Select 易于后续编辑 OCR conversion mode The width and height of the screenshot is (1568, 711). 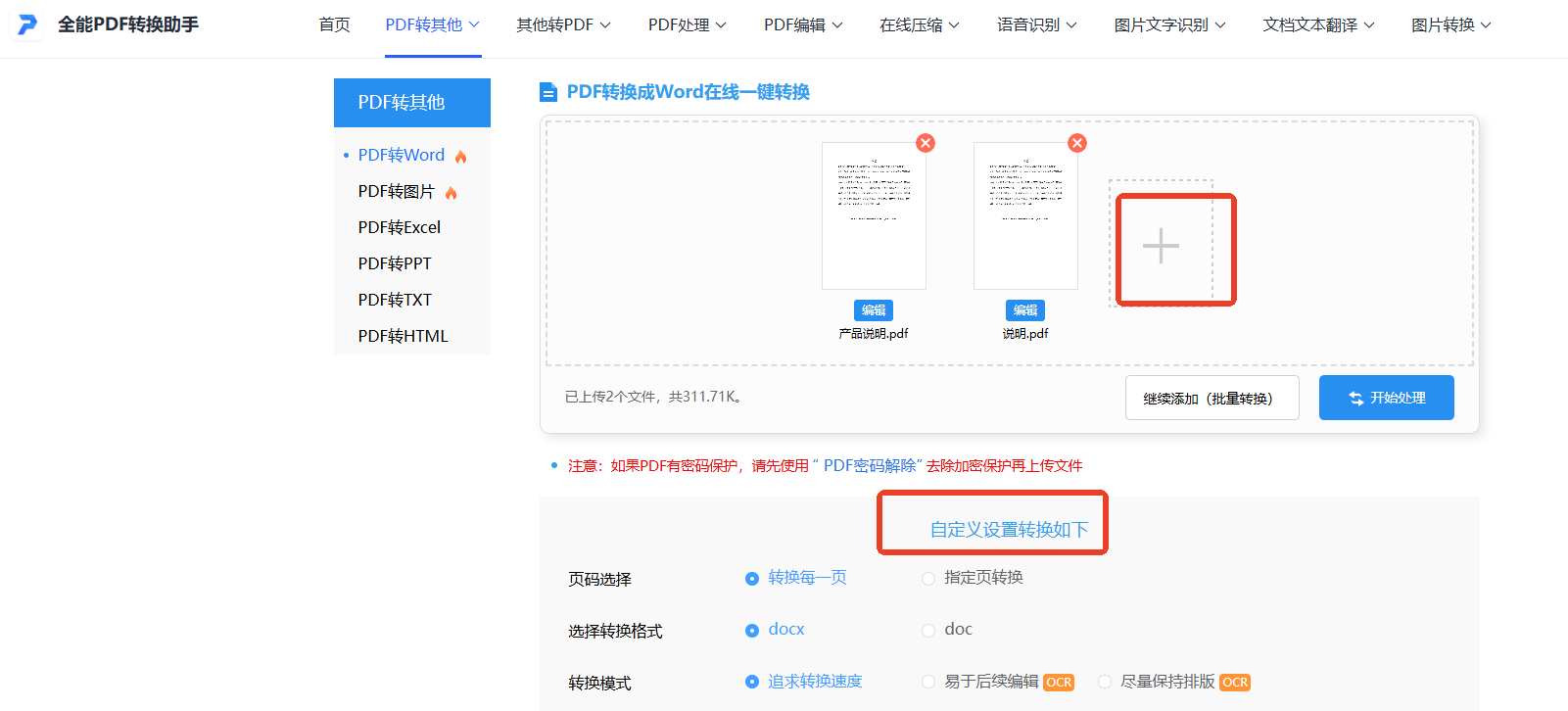pos(928,683)
